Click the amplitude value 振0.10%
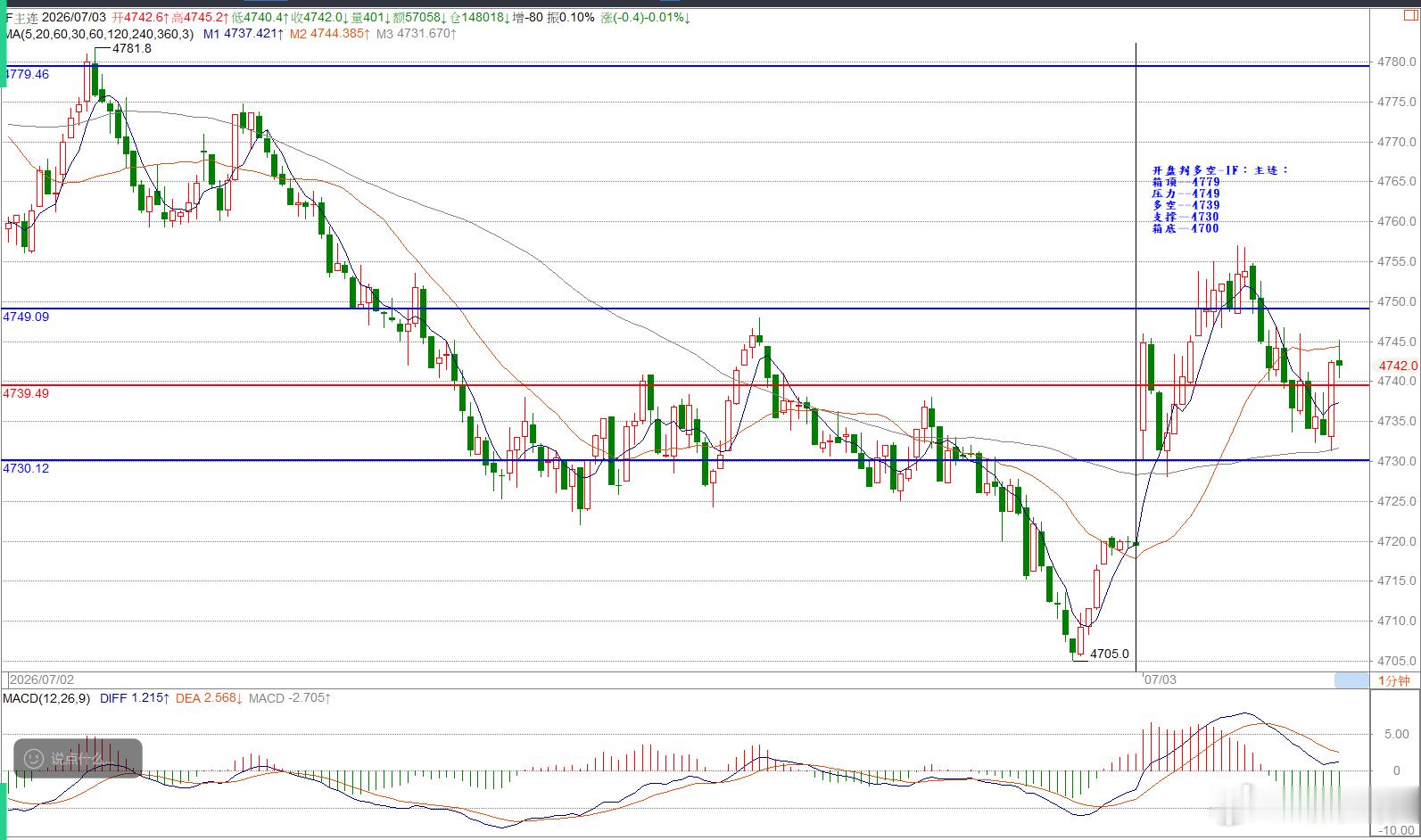Screen dimensions: 1421x840 point(571,17)
